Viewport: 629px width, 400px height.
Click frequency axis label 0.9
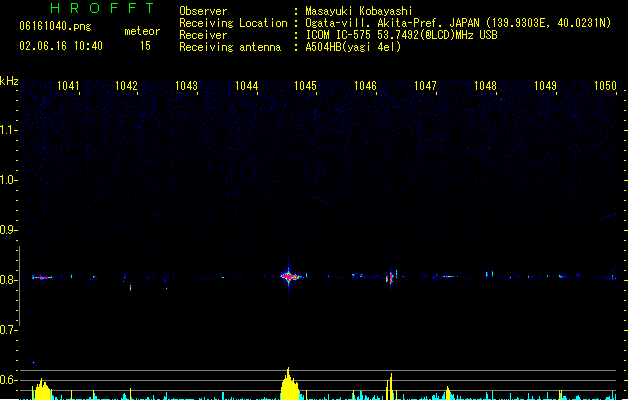tap(8, 230)
